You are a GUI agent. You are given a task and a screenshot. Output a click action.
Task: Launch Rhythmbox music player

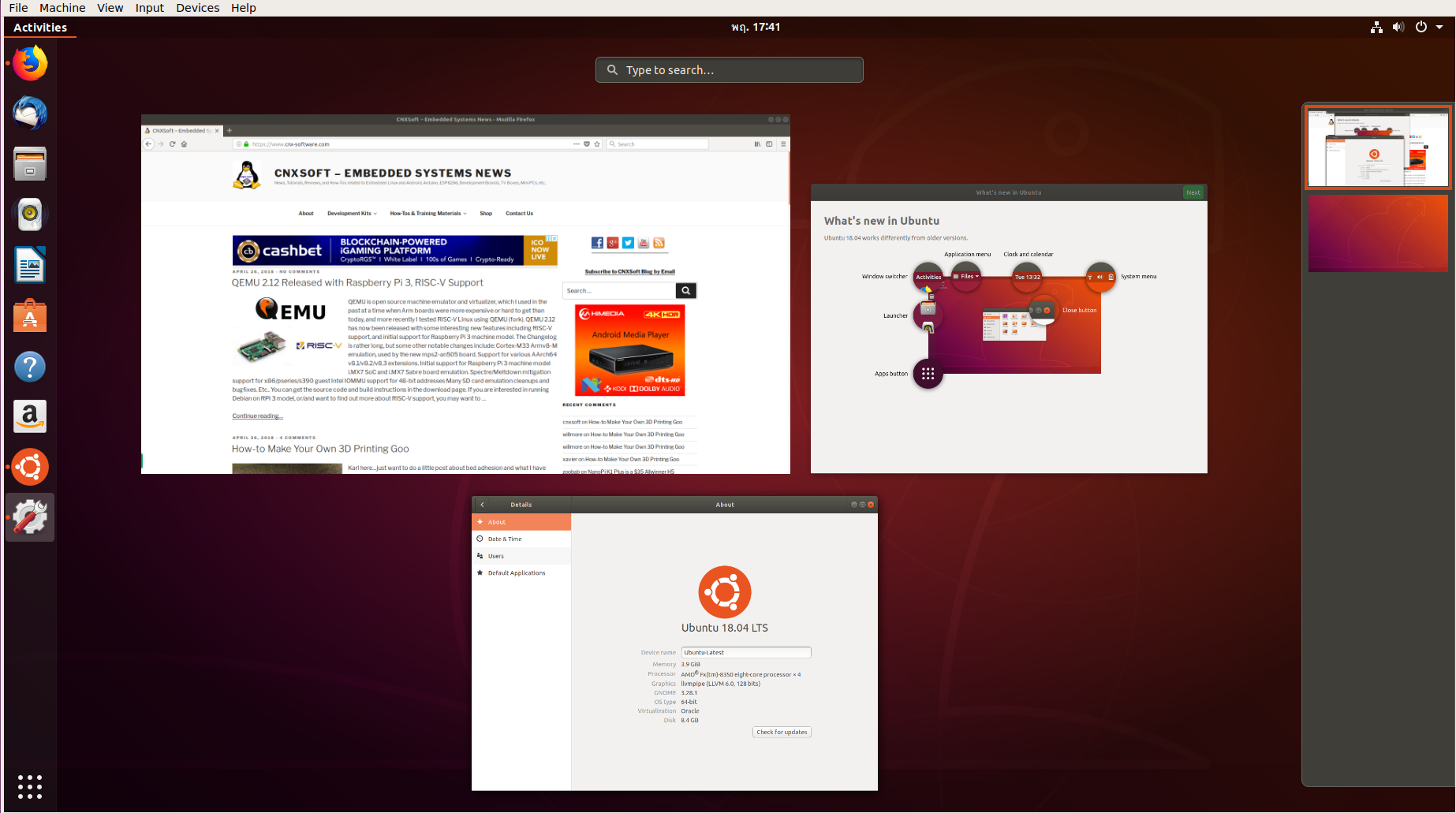[x=30, y=214]
